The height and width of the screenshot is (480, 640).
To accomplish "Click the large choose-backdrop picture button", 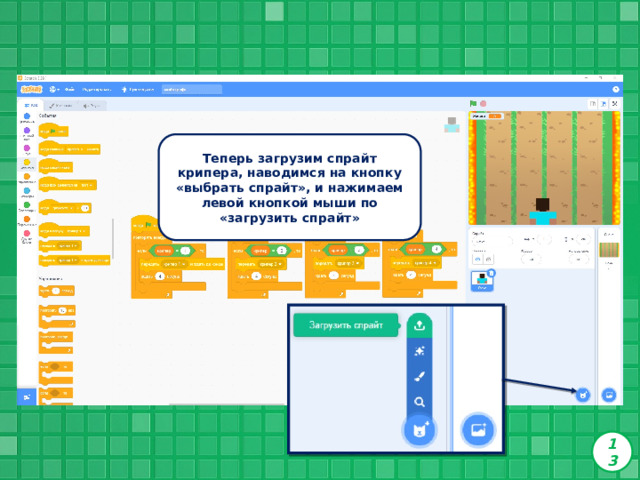I will coord(478,430).
